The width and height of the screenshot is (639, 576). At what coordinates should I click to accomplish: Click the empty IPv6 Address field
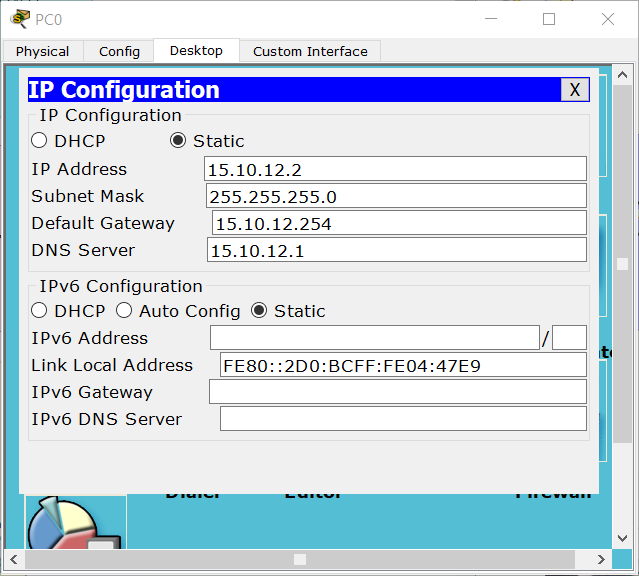375,338
